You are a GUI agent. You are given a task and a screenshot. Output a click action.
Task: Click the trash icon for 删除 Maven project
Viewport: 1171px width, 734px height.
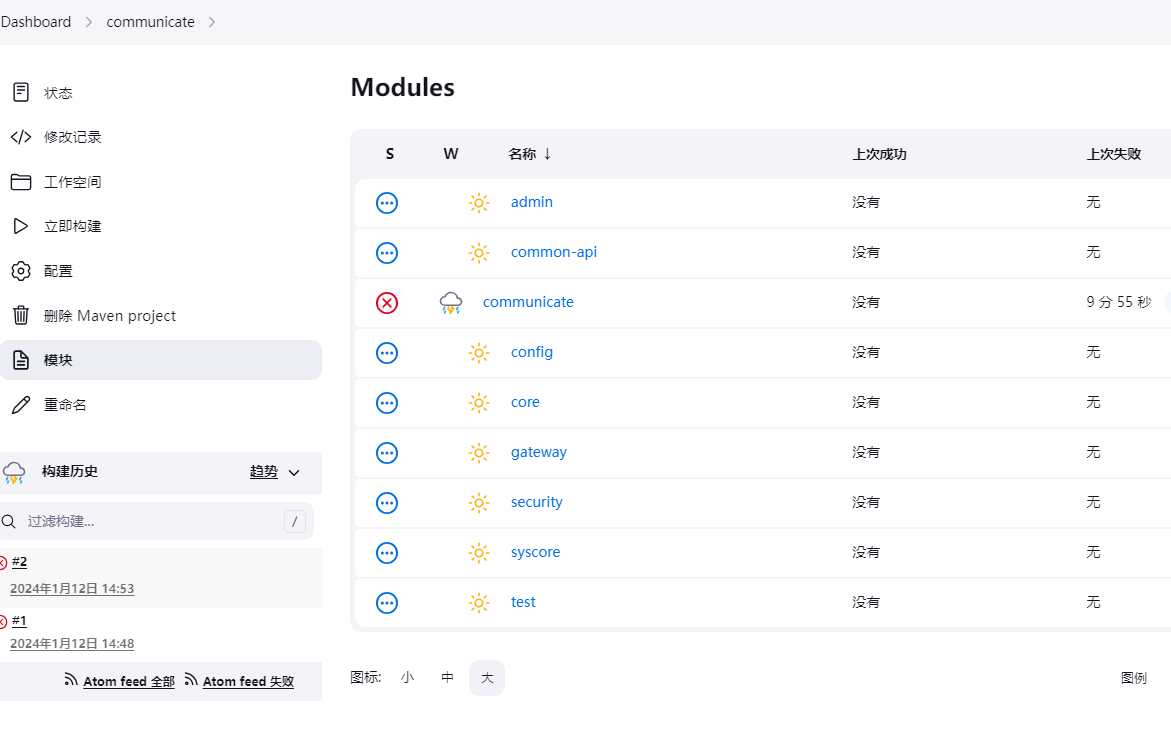point(21,316)
